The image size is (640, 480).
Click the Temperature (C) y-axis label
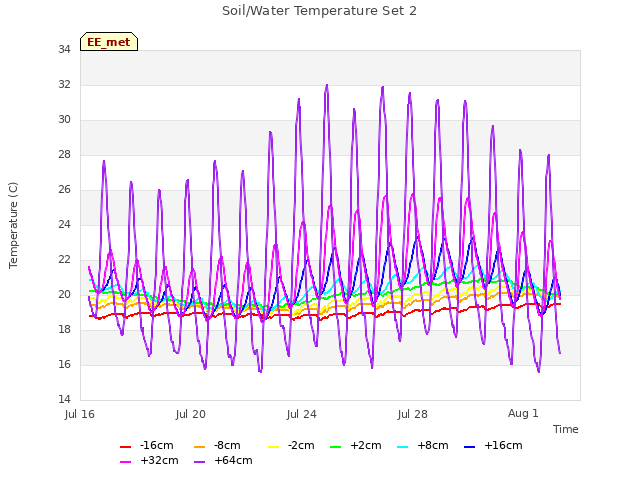coord(13,225)
